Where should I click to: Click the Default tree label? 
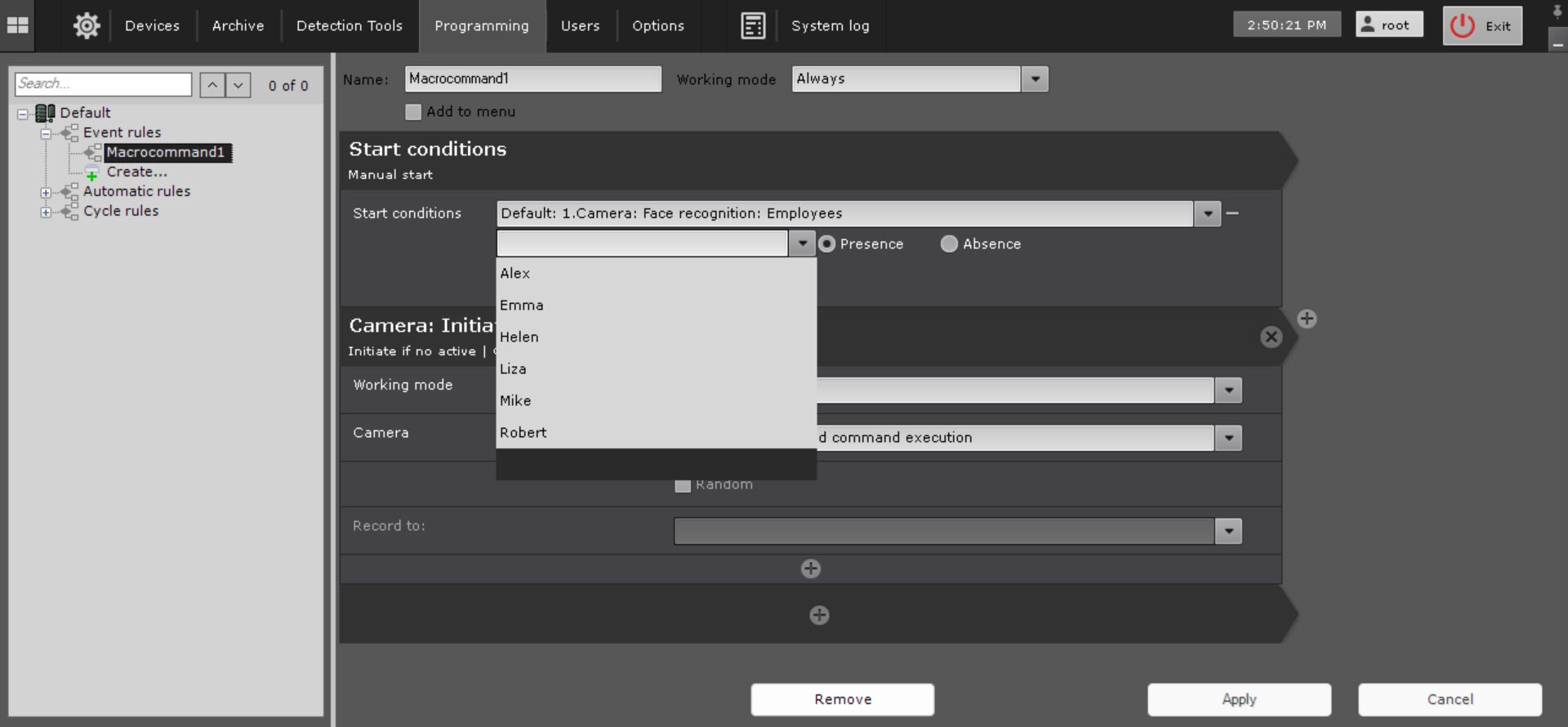click(x=85, y=113)
